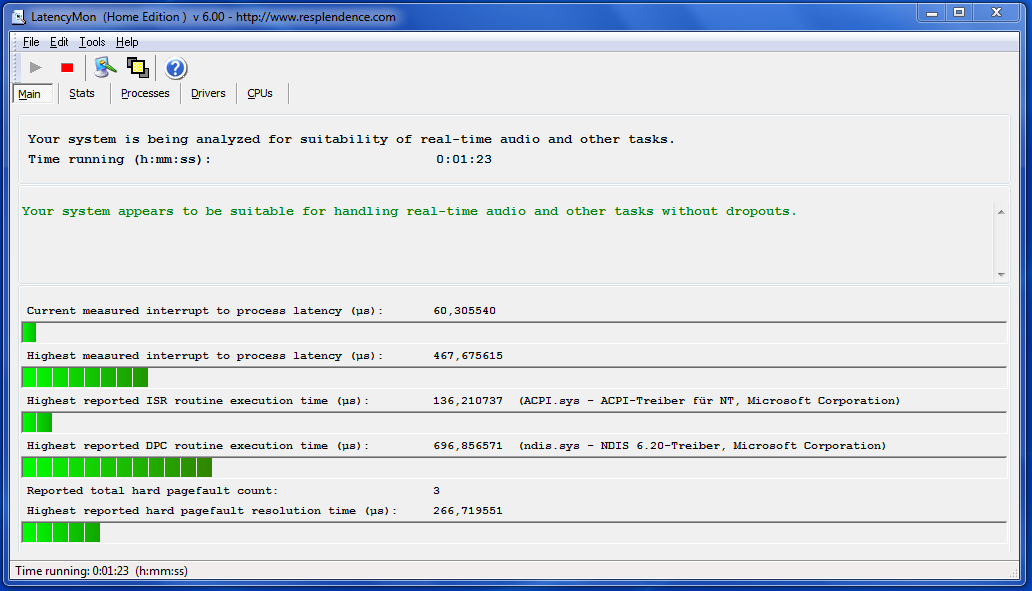Click the 'Your system is being analyzed' line
This screenshot has width=1032, height=591.
(351, 139)
